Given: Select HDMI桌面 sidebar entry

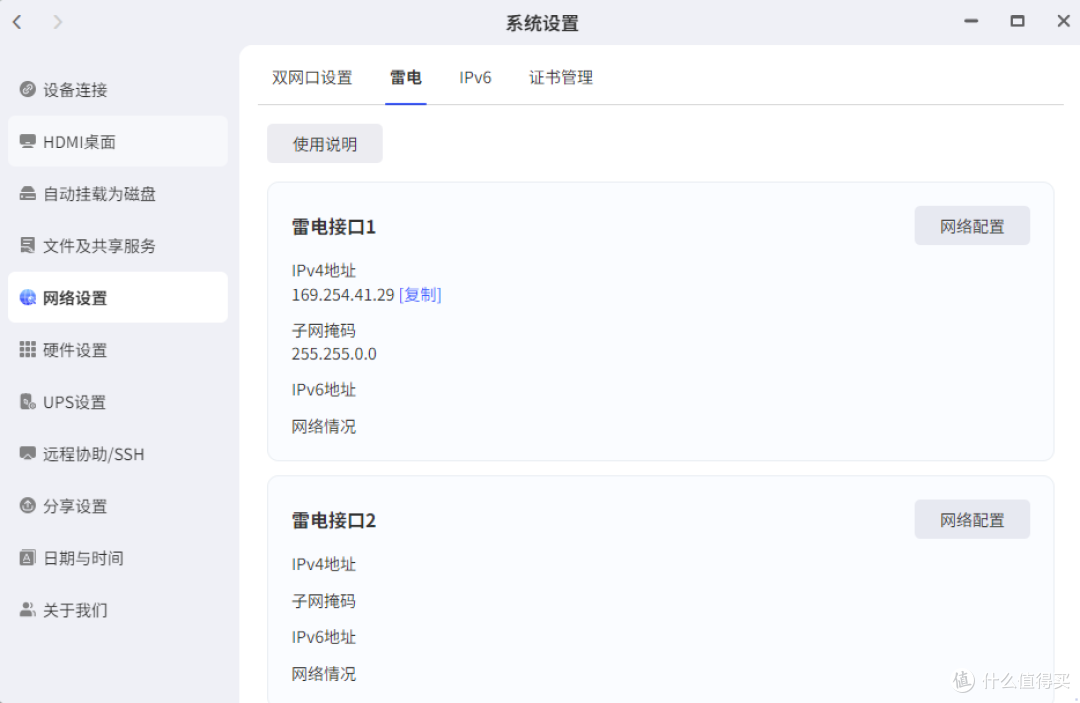Looking at the screenshot, I should [x=118, y=141].
